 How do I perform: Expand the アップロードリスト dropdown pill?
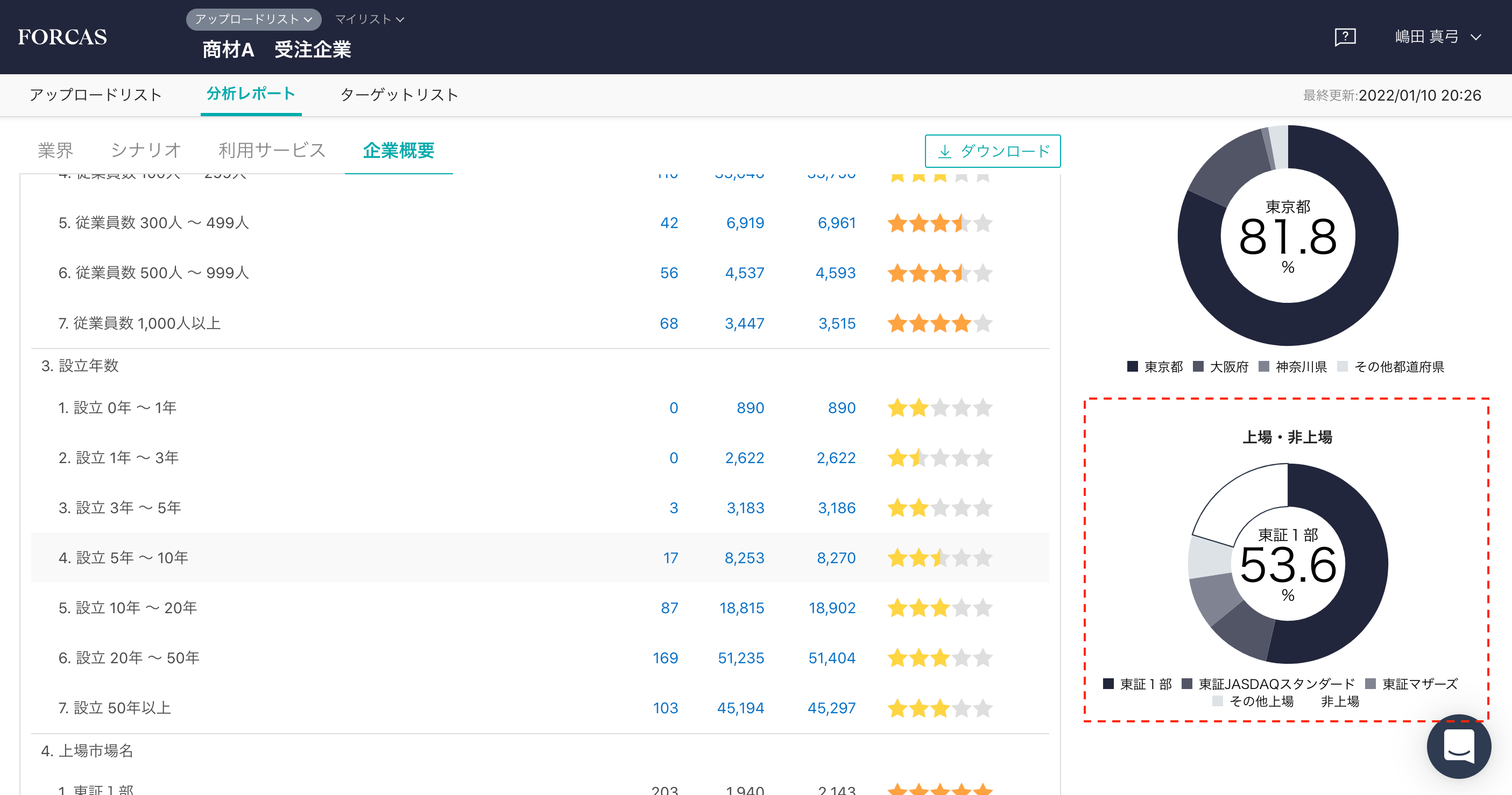[x=253, y=19]
